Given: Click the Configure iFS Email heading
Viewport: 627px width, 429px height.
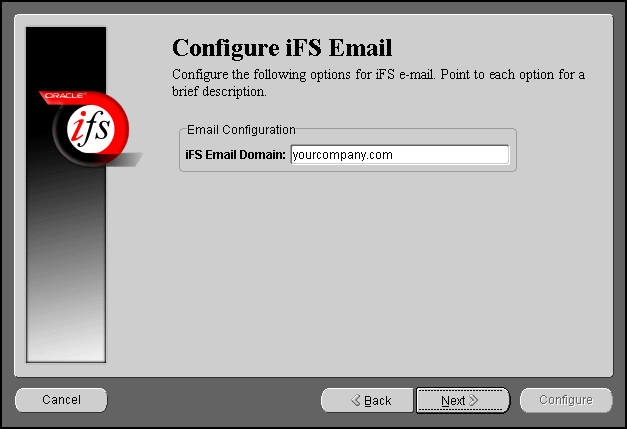Looking at the screenshot, I should pyautogui.click(x=282, y=48).
